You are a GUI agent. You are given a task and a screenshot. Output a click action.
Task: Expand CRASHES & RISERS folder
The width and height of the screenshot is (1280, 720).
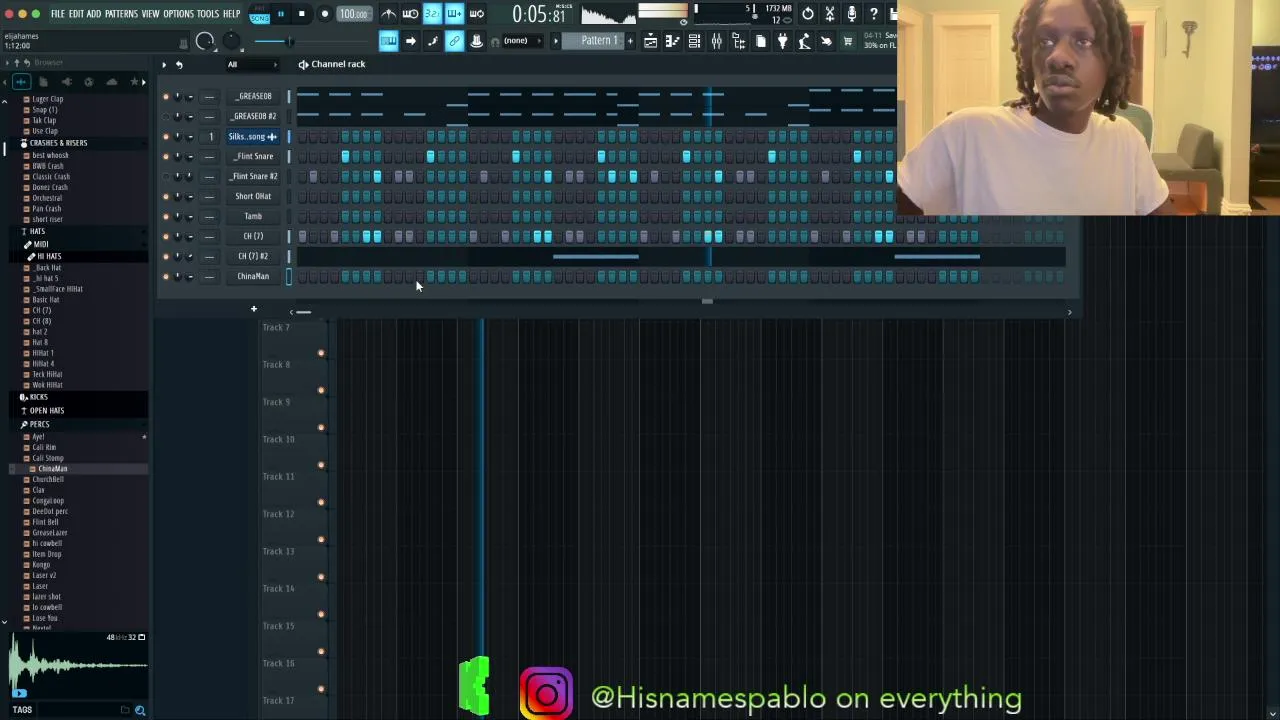[58, 143]
